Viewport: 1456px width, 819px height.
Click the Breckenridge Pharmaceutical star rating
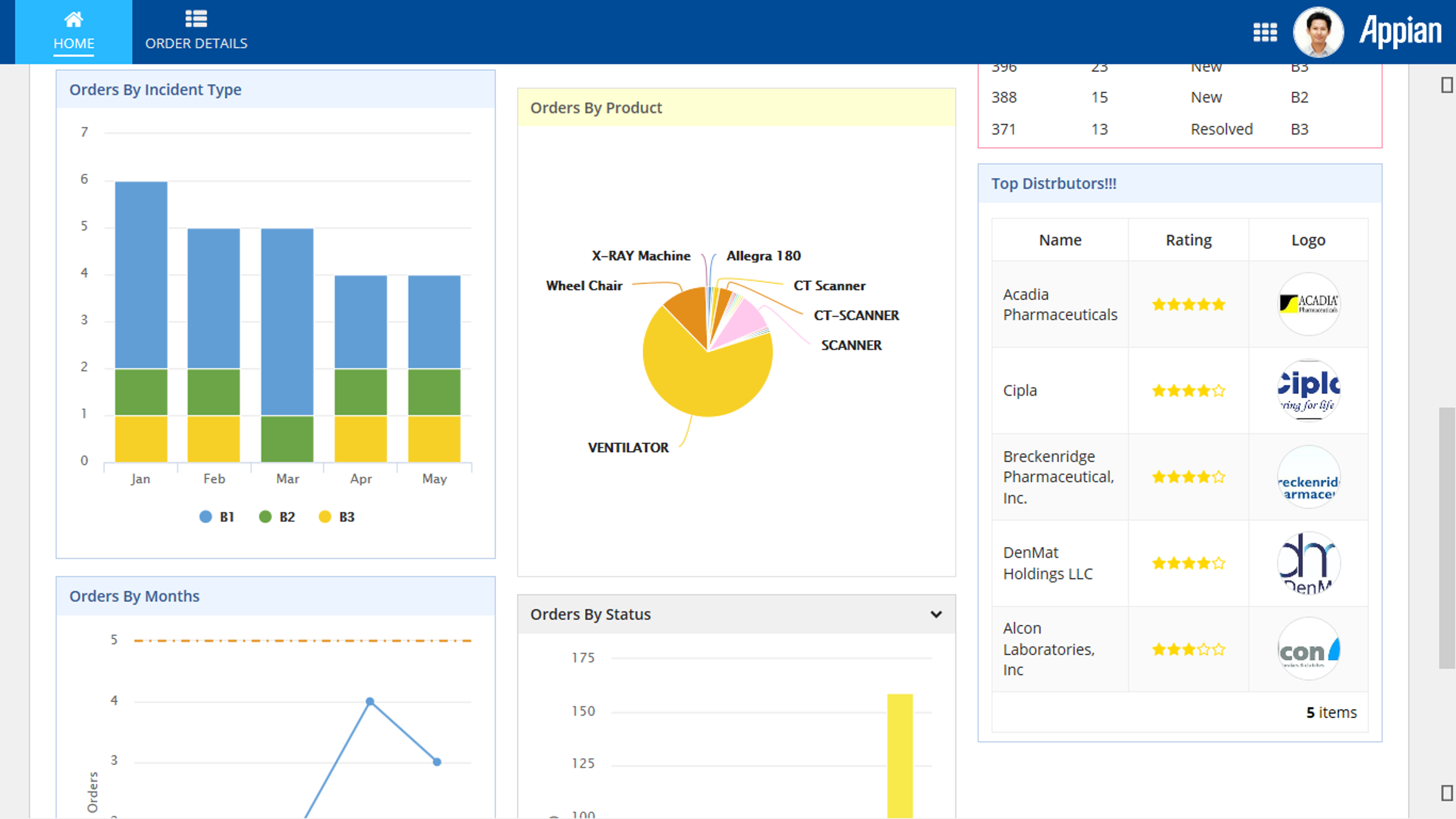(1189, 477)
